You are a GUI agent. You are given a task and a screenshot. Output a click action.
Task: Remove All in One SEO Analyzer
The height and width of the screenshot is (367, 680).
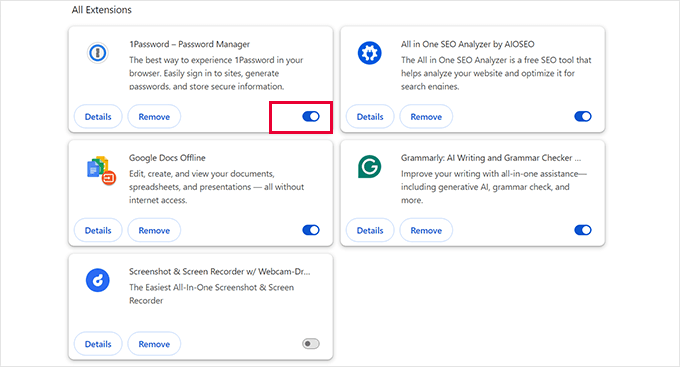426,117
